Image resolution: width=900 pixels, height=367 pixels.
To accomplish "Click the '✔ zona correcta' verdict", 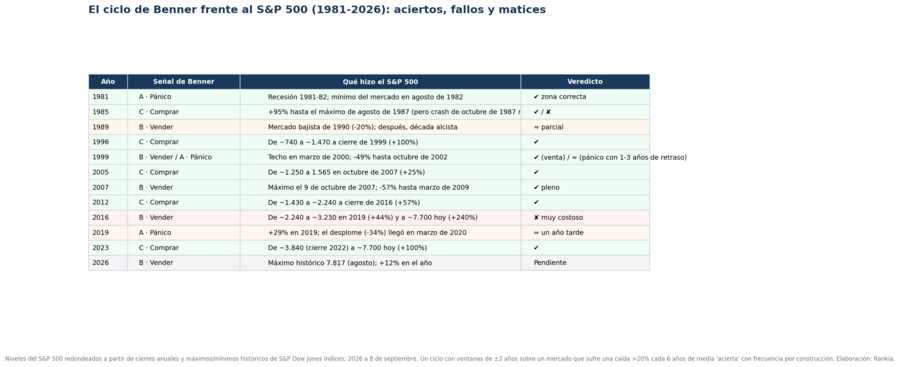I will (560, 97).
